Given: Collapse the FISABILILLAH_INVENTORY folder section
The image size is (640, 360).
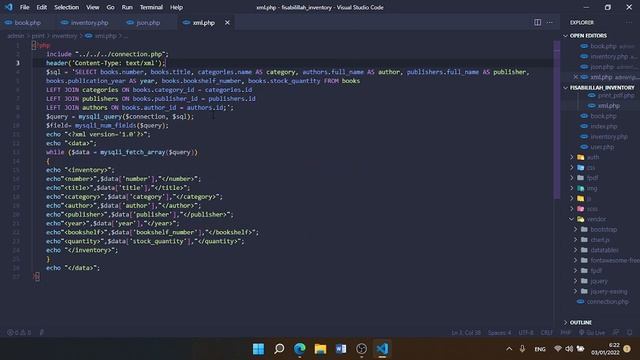Looking at the screenshot, I should tap(602, 88).
